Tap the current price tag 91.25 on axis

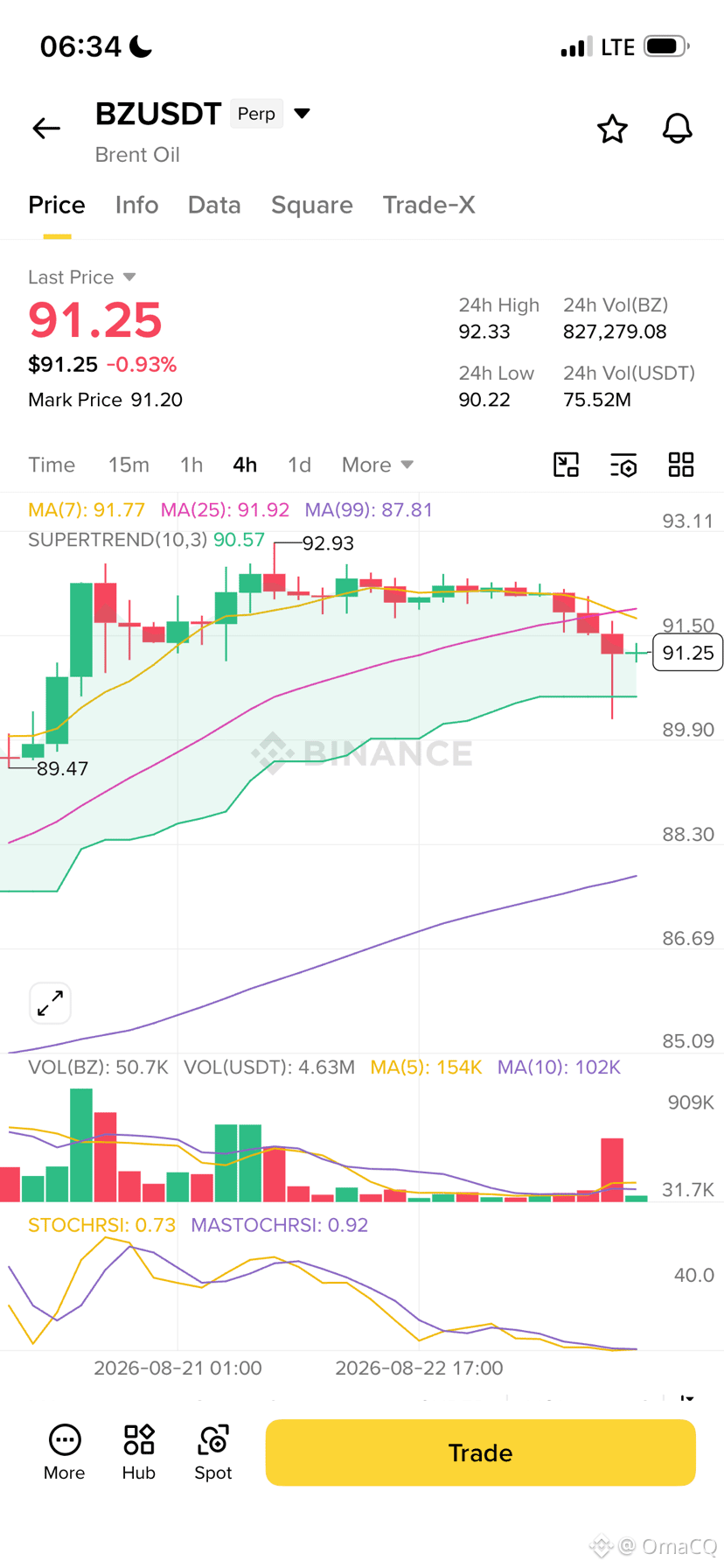point(688,653)
